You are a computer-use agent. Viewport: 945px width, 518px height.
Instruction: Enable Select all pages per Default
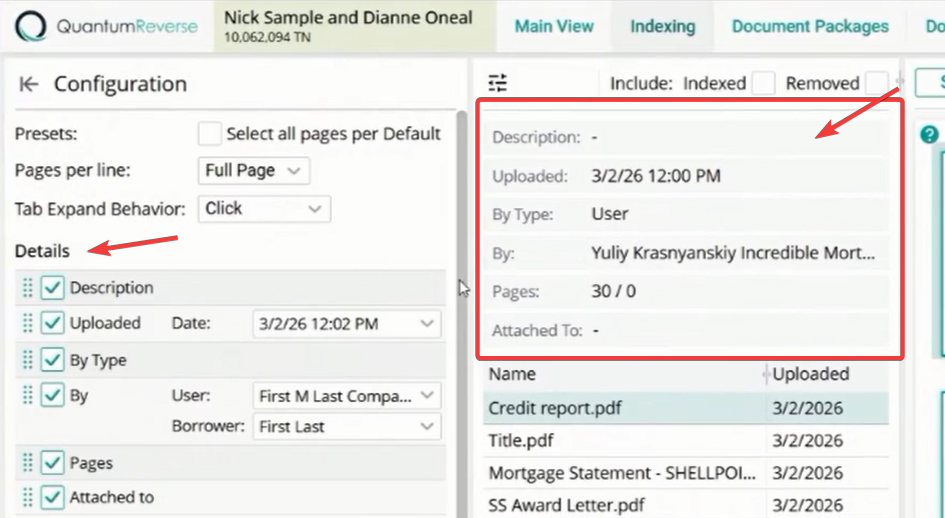209,133
